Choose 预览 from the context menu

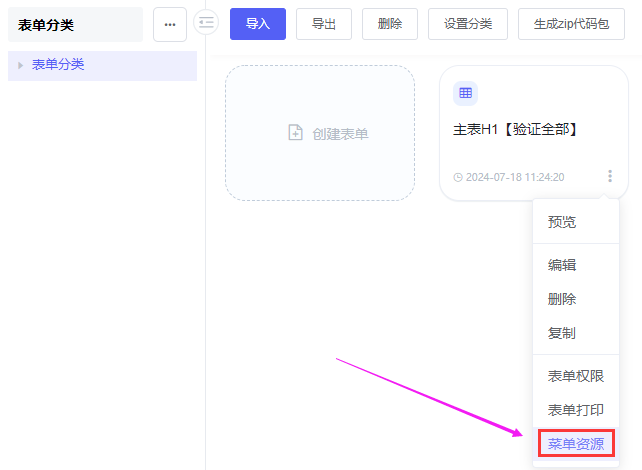pyautogui.click(x=562, y=222)
